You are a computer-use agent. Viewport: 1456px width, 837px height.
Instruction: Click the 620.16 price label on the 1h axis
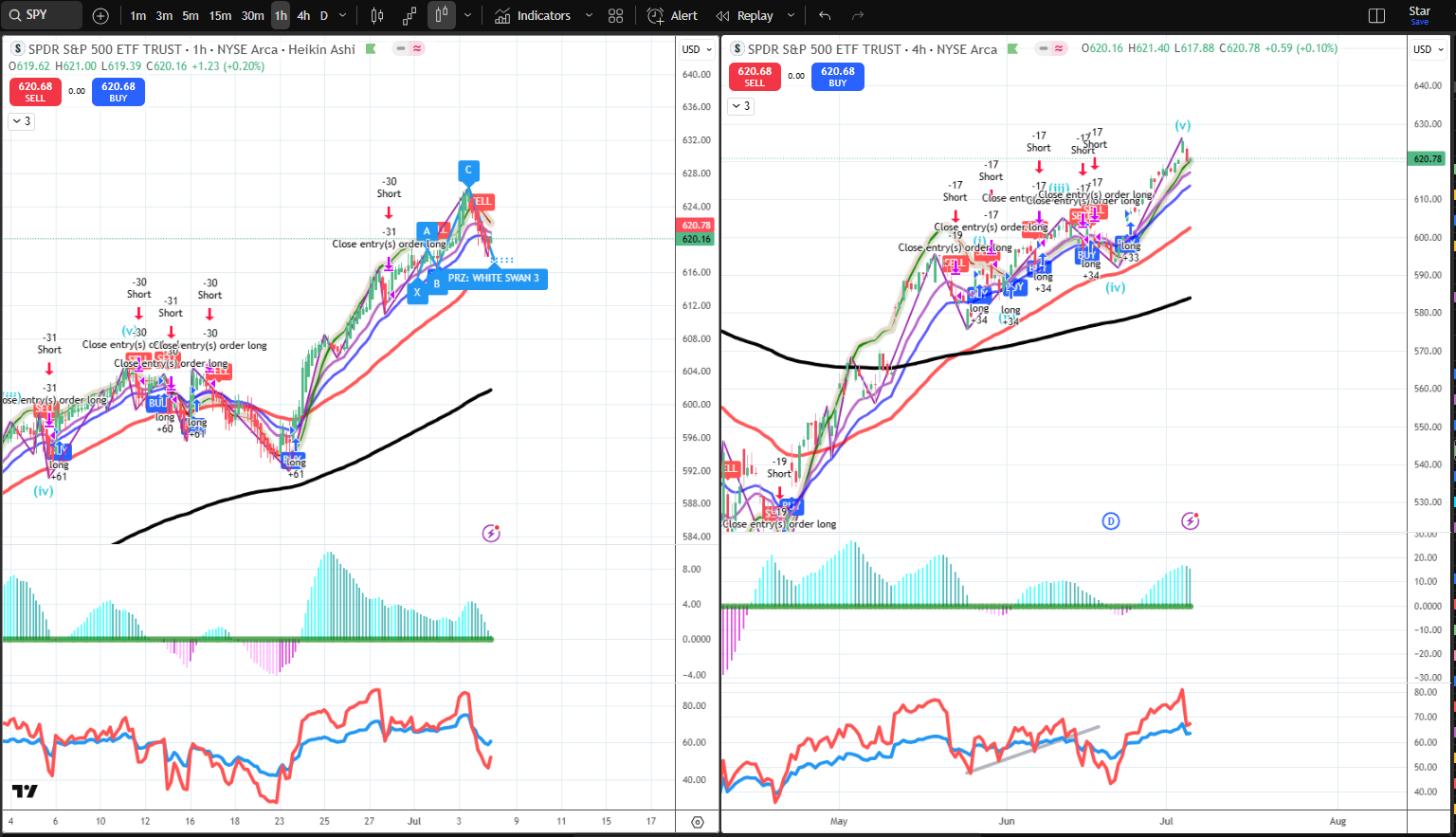click(x=697, y=239)
